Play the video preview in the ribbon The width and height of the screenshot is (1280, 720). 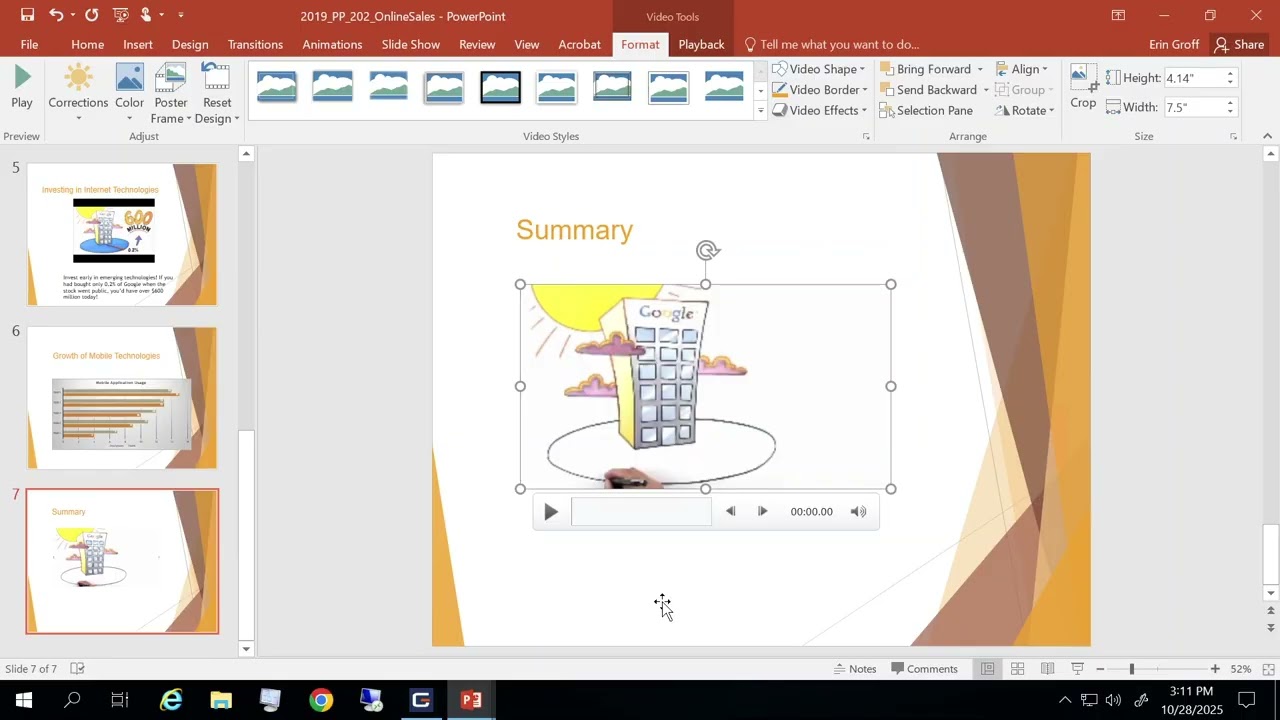[22, 87]
